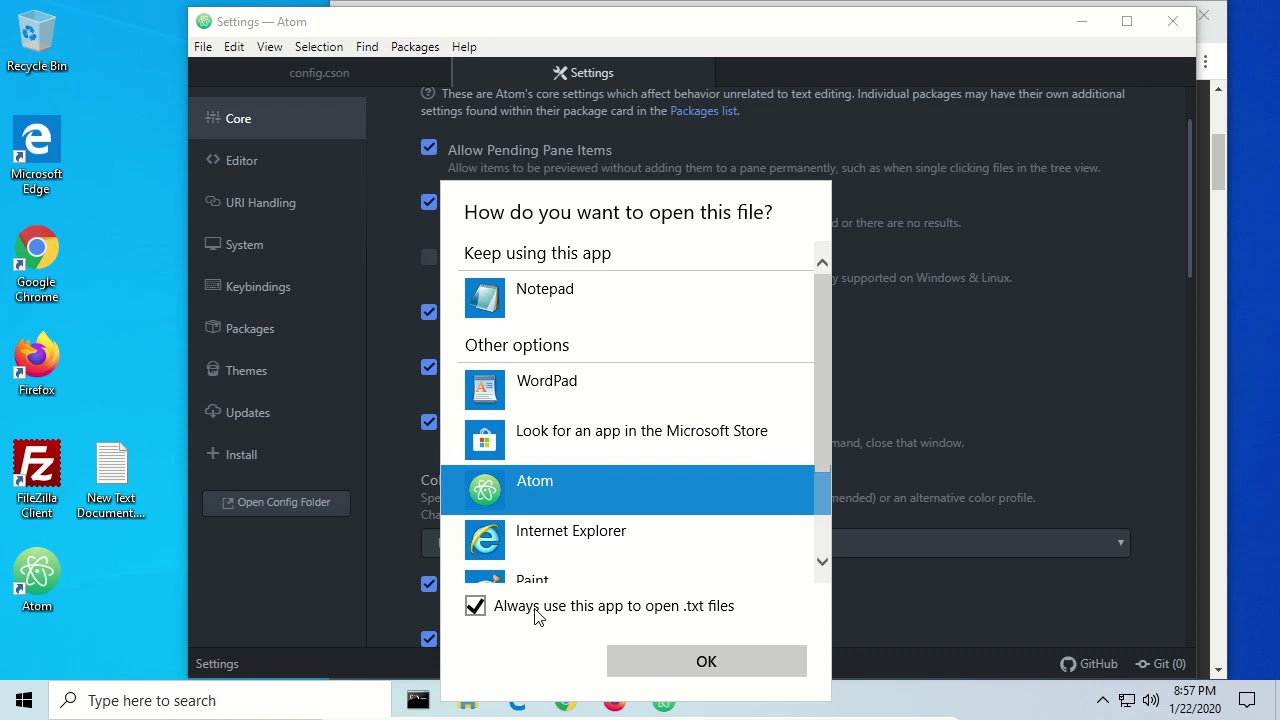Open the Updates panel
This screenshot has width=1280, height=720.
coord(276,412)
